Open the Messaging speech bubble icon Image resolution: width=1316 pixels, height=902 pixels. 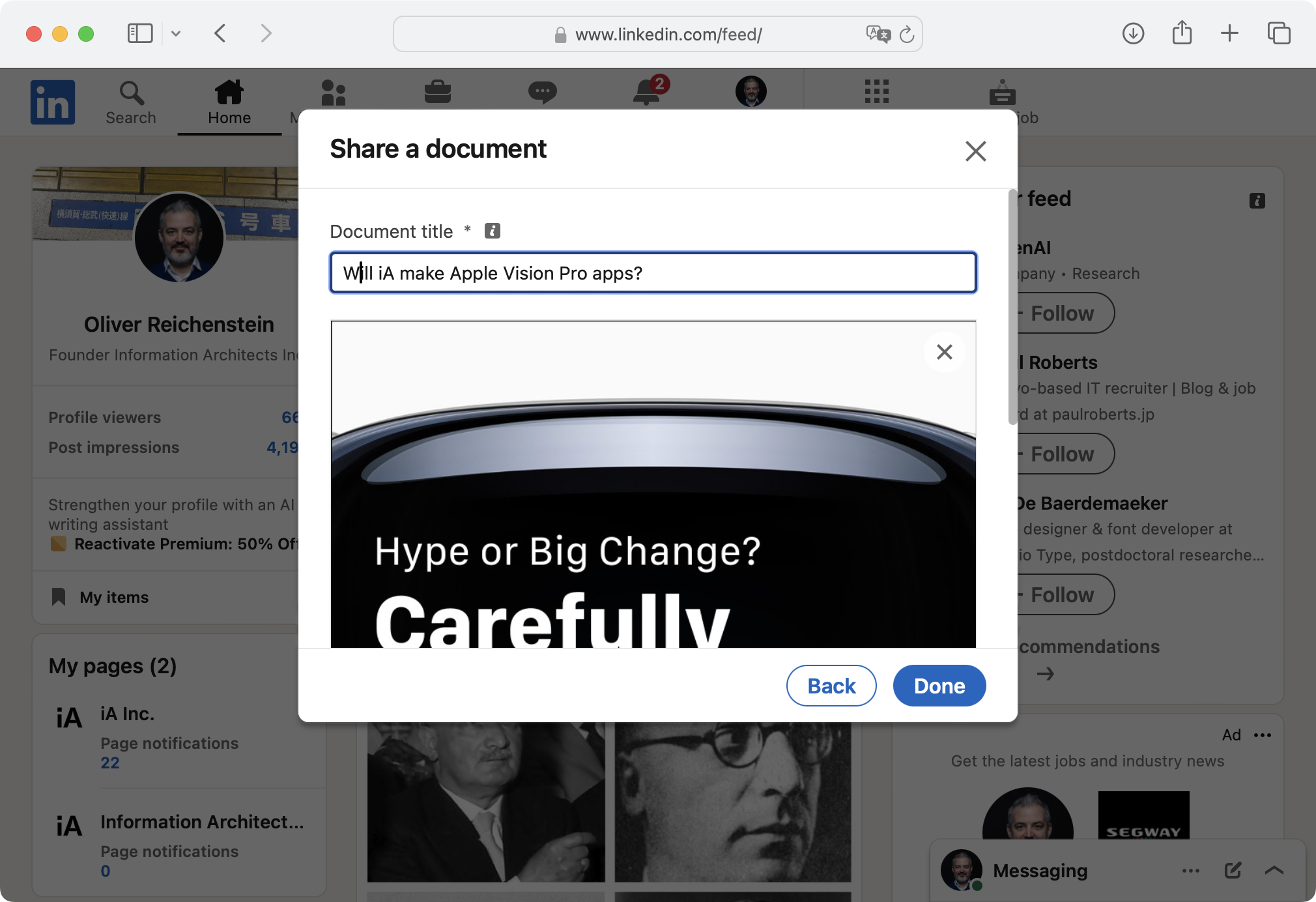[542, 92]
